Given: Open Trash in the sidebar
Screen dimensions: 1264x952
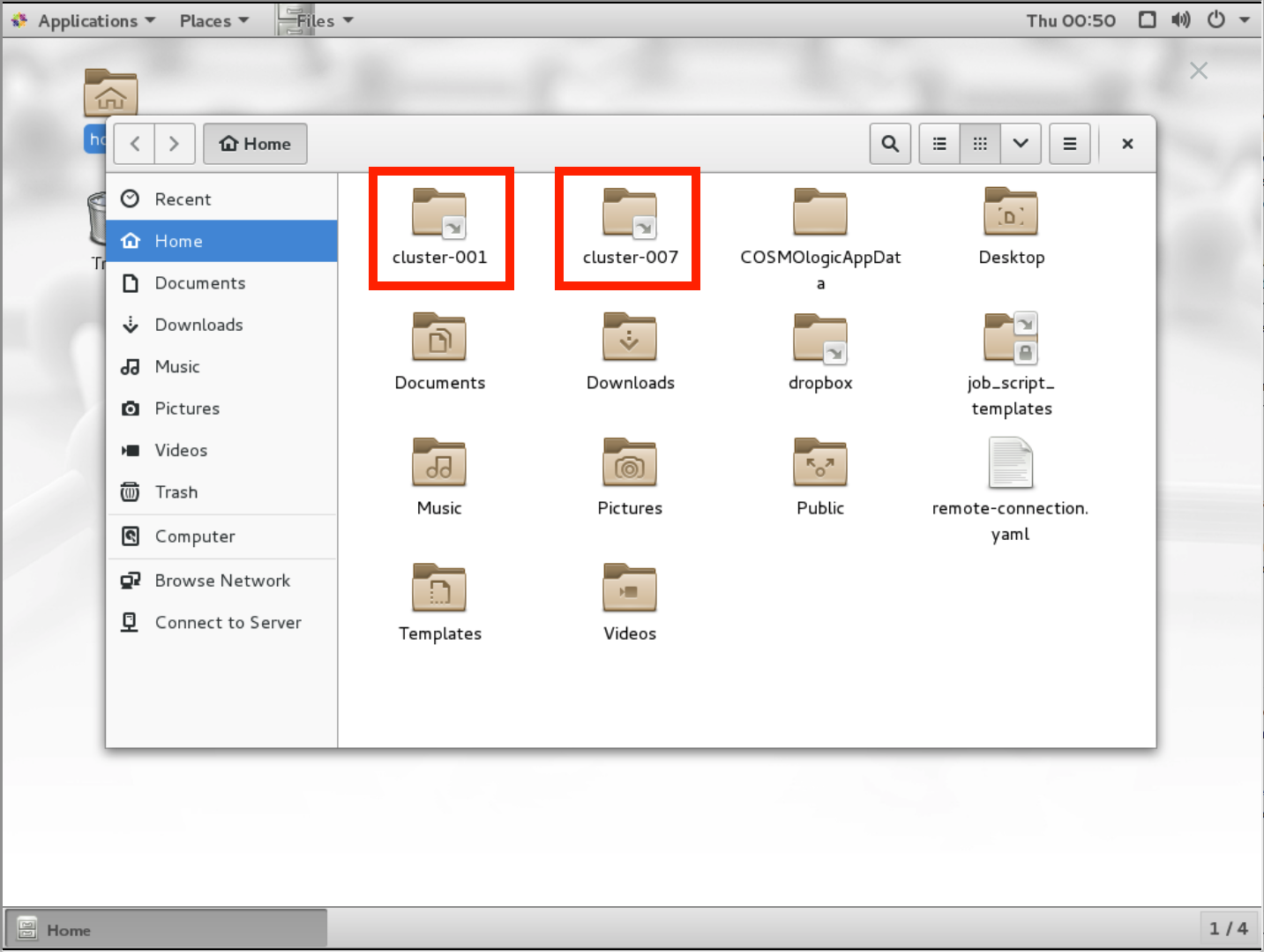Looking at the screenshot, I should (x=176, y=492).
